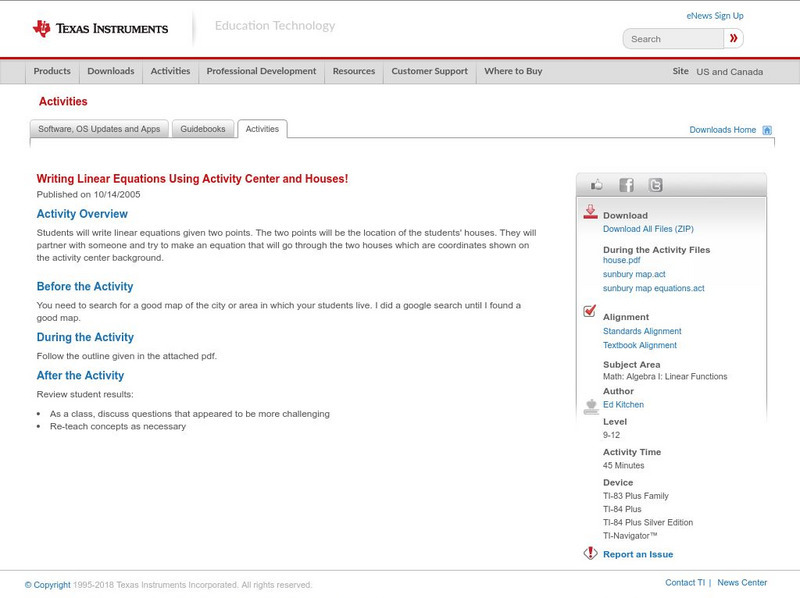The width and height of the screenshot is (800, 598).
Task: Open the Products menu
Action: [52, 71]
